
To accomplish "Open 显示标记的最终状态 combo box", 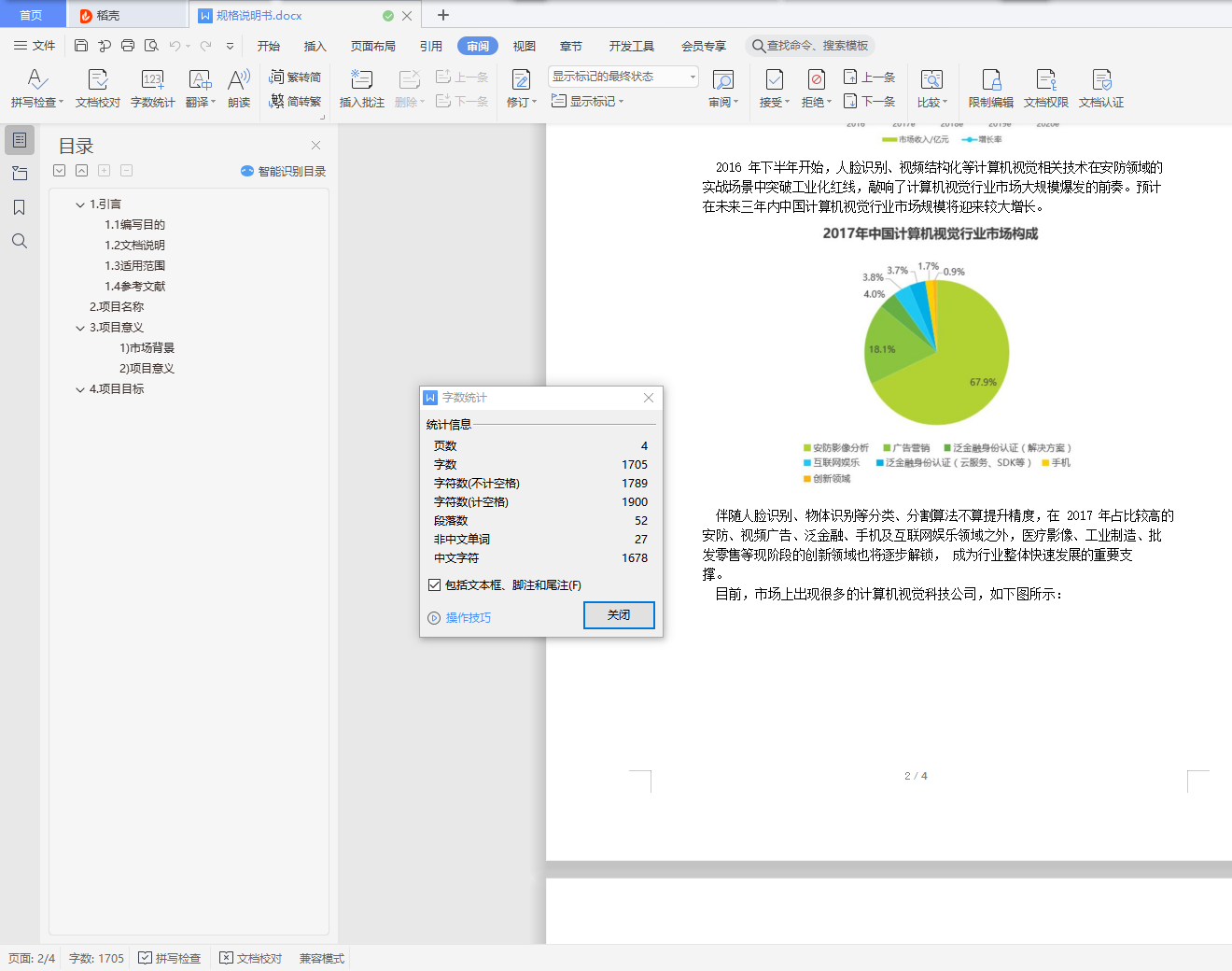I will (623, 77).
